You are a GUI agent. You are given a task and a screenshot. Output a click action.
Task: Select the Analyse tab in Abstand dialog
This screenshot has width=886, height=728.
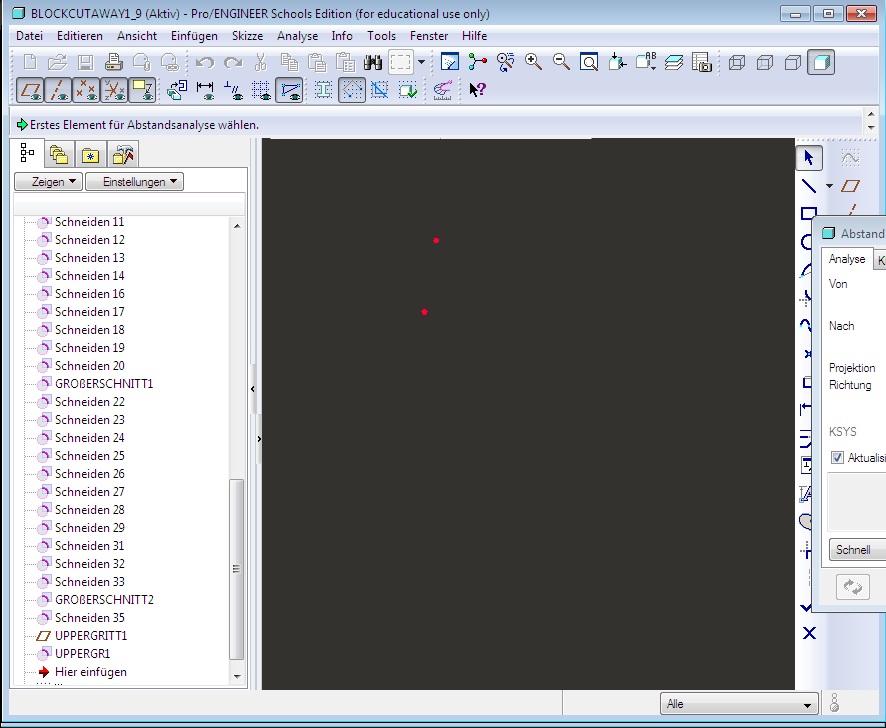pyautogui.click(x=846, y=259)
